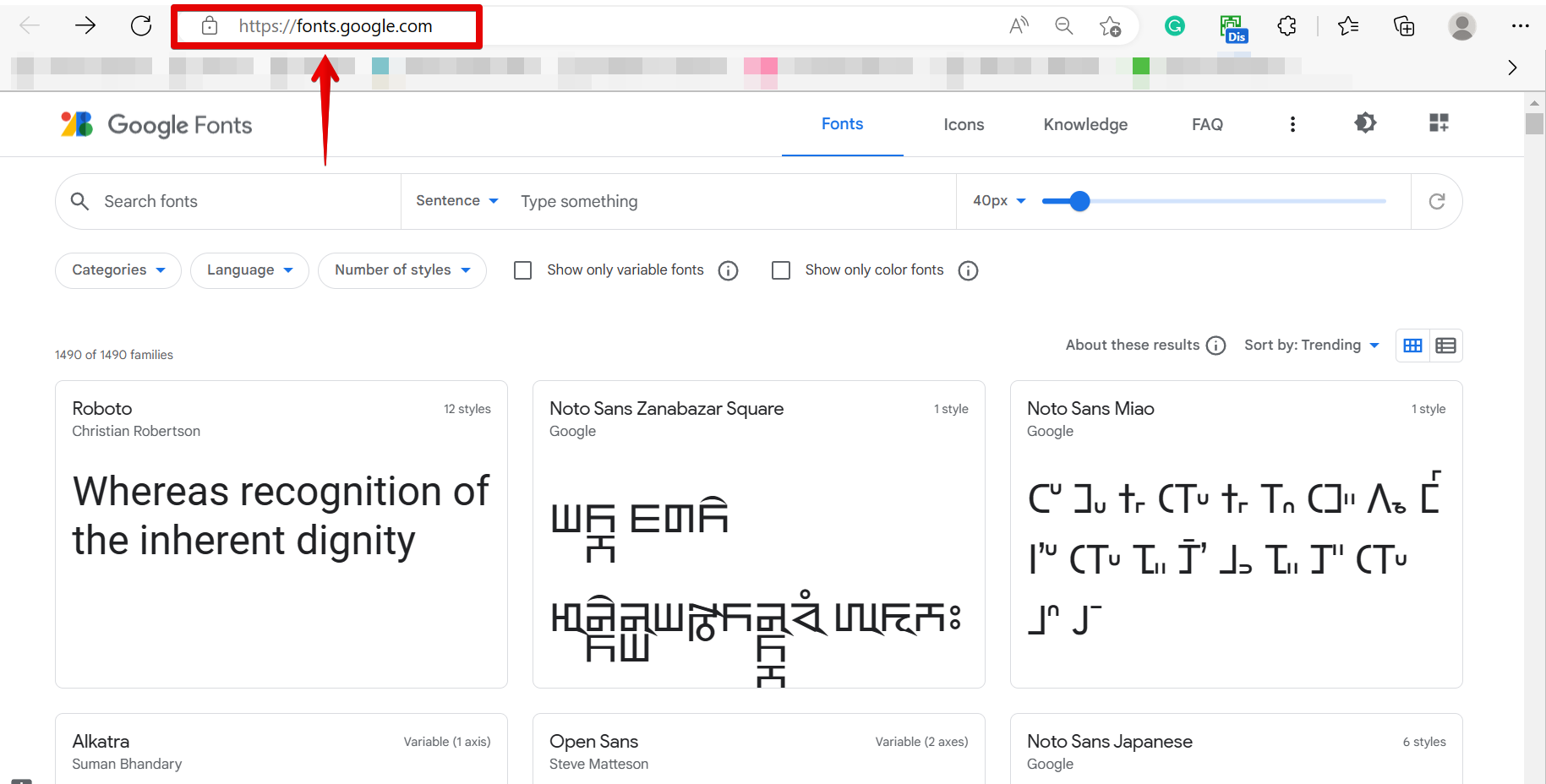Click the '1490 of 1490 families' count

point(114,355)
